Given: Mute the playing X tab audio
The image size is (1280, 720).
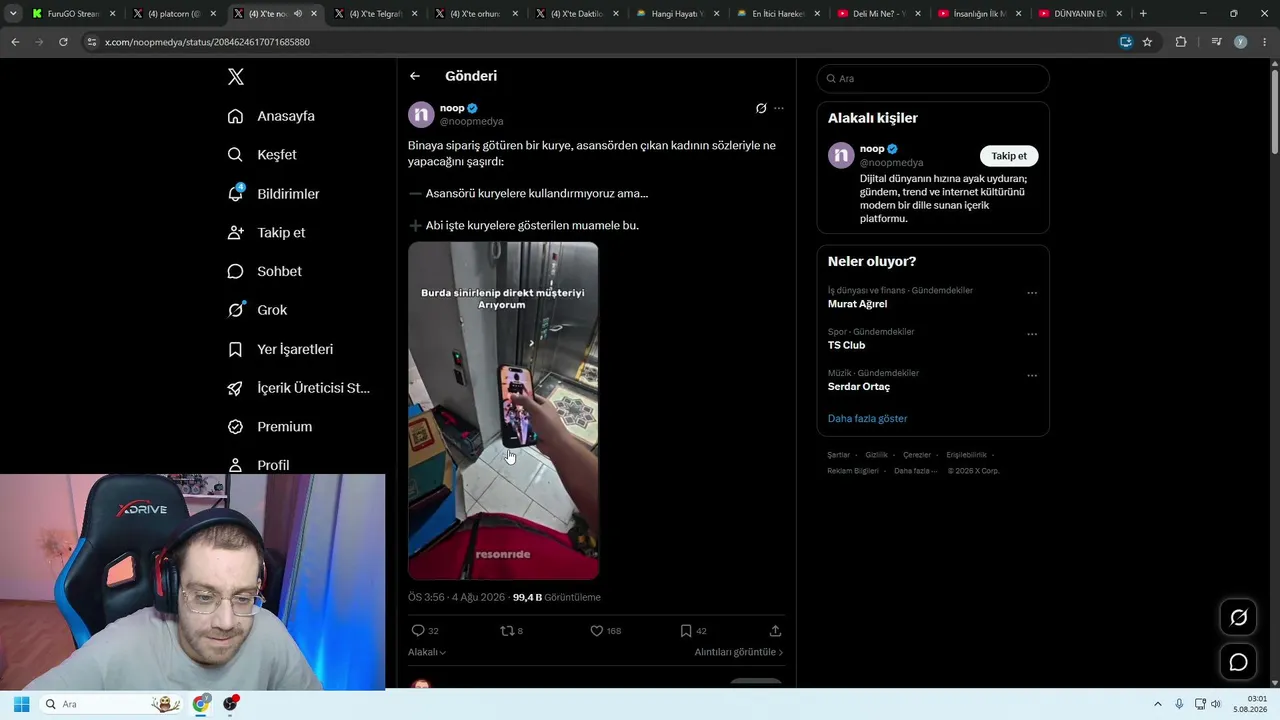Looking at the screenshot, I should (298, 14).
